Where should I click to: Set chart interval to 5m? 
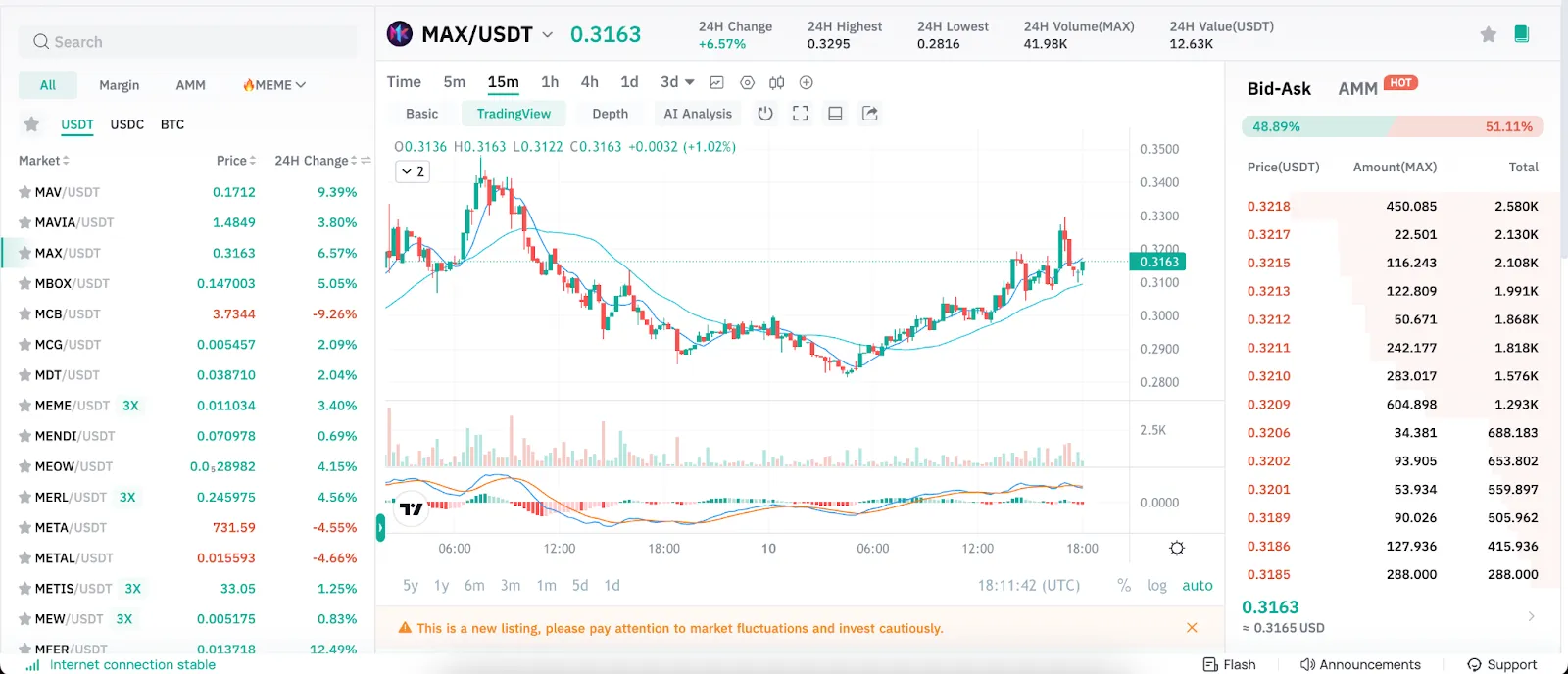(x=455, y=82)
